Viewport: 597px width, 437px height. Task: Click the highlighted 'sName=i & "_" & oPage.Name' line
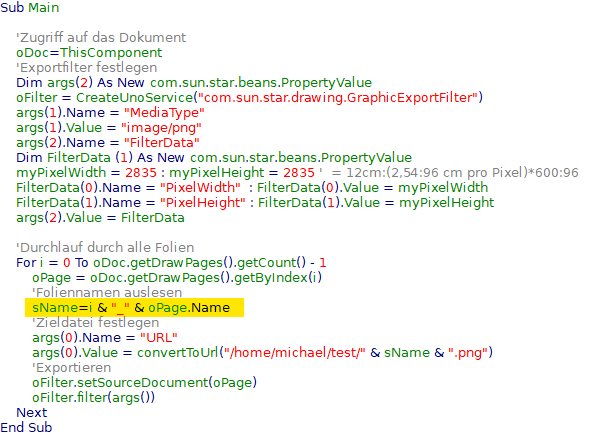(x=134, y=308)
